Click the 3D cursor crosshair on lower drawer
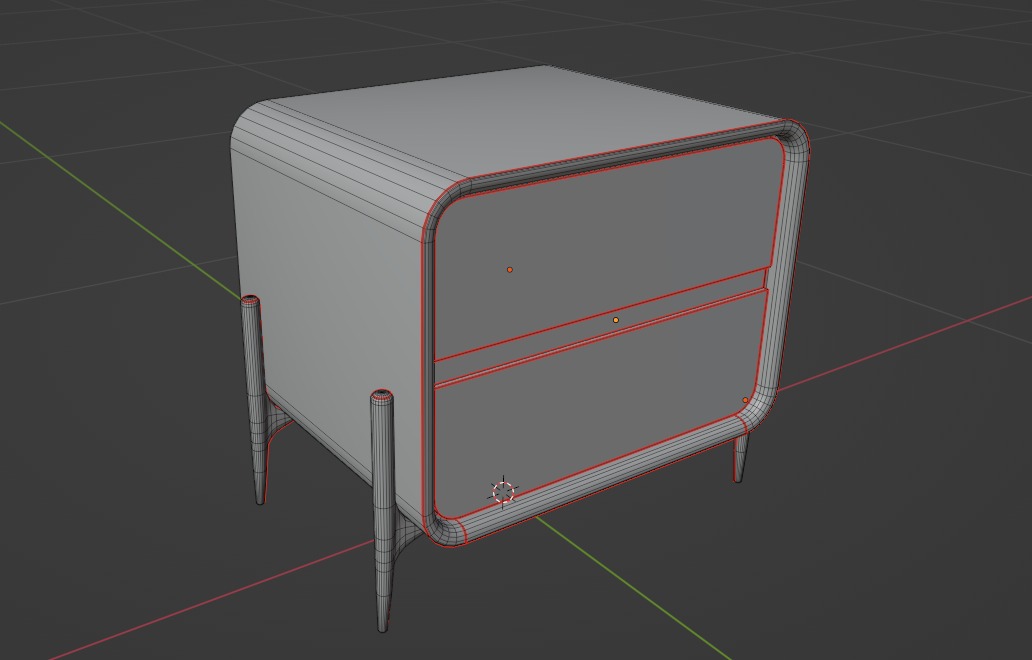The height and width of the screenshot is (660, 1032). click(x=503, y=492)
